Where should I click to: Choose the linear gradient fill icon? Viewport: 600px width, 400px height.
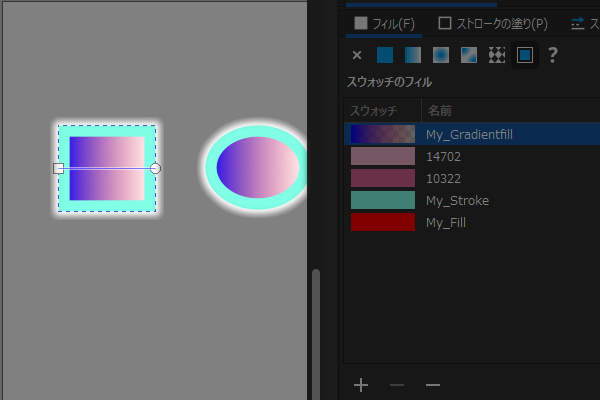tap(413, 55)
